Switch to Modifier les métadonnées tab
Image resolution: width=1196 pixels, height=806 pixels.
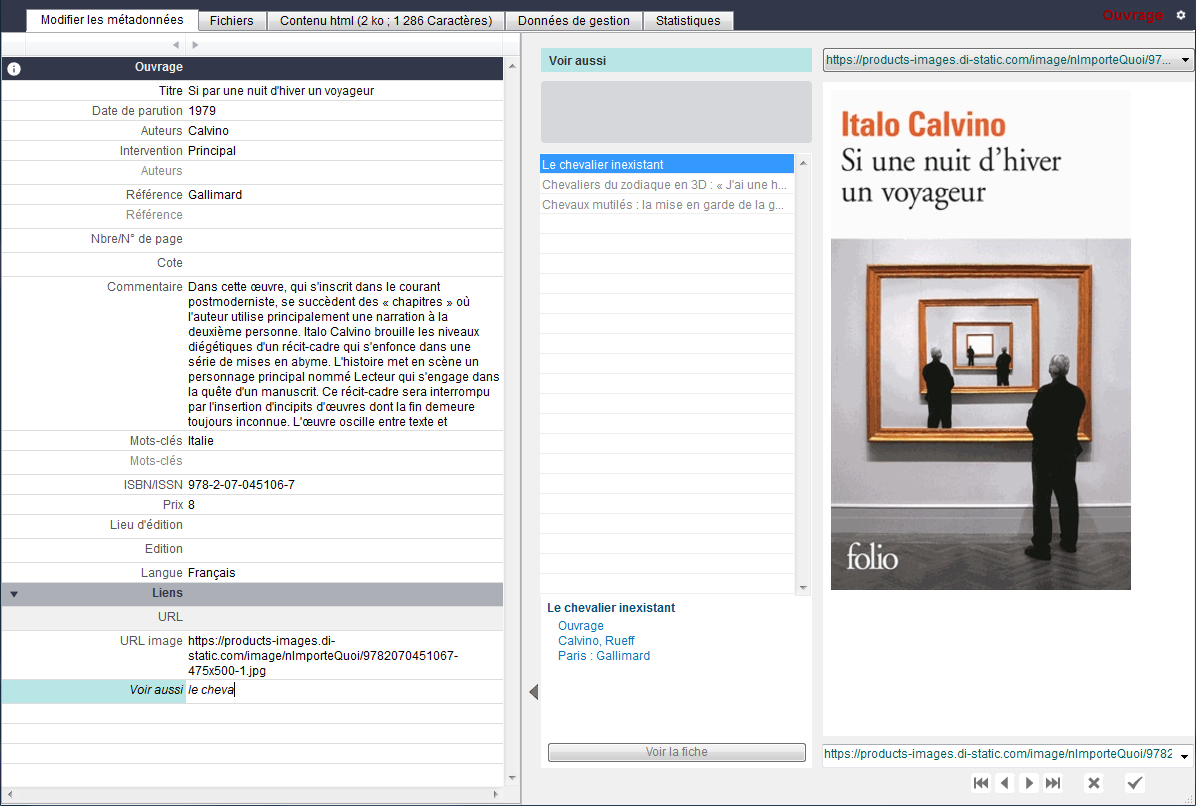(112, 20)
